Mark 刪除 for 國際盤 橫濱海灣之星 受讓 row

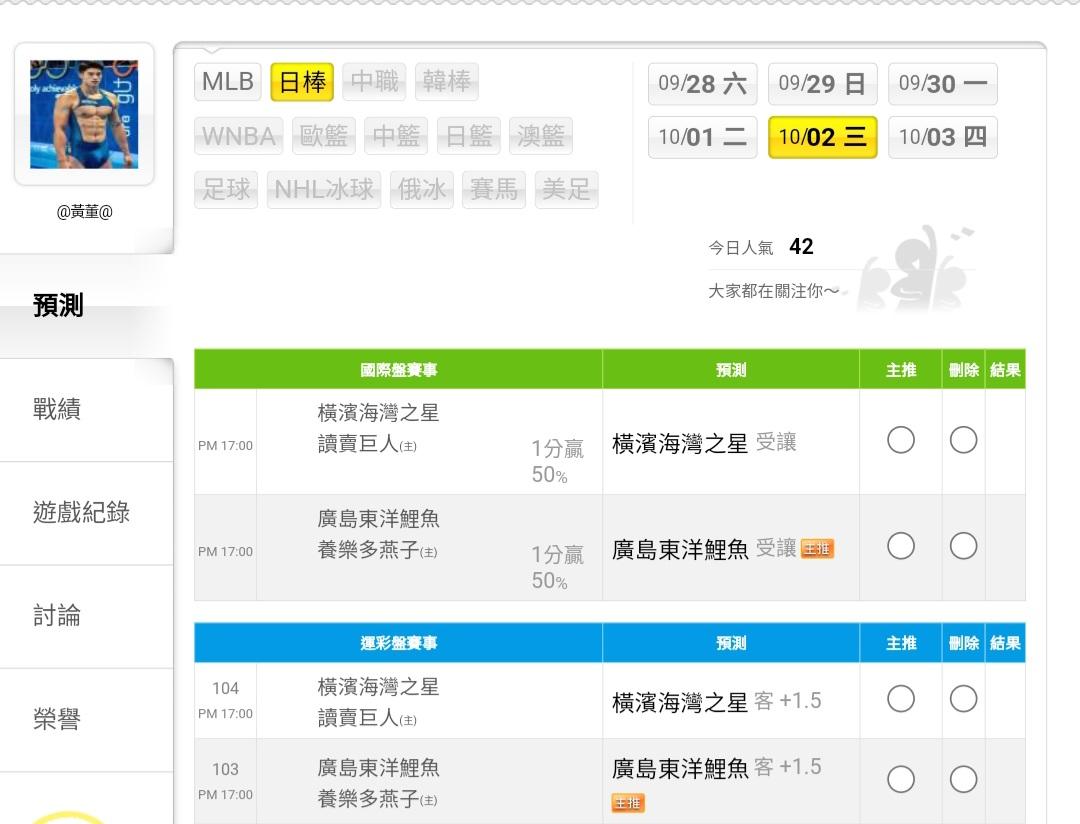tap(964, 440)
